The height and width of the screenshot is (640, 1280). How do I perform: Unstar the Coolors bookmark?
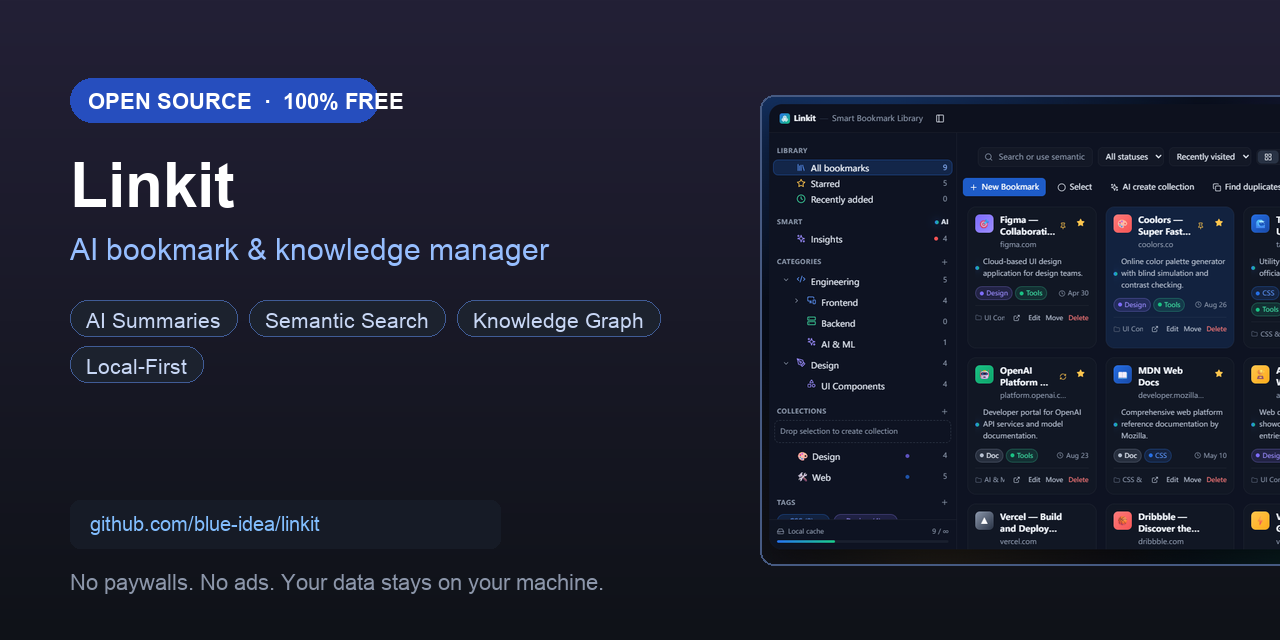click(1219, 223)
